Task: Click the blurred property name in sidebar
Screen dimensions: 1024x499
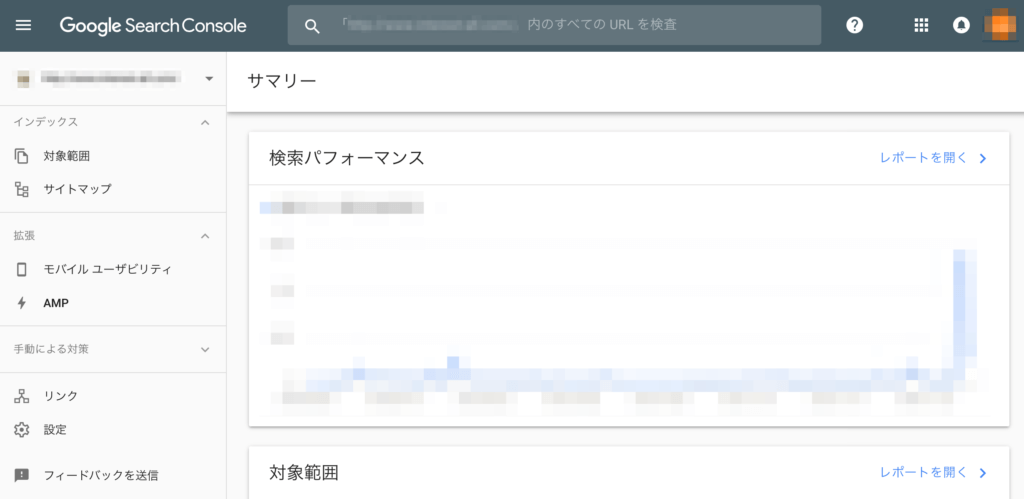Action: click(x=110, y=78)
